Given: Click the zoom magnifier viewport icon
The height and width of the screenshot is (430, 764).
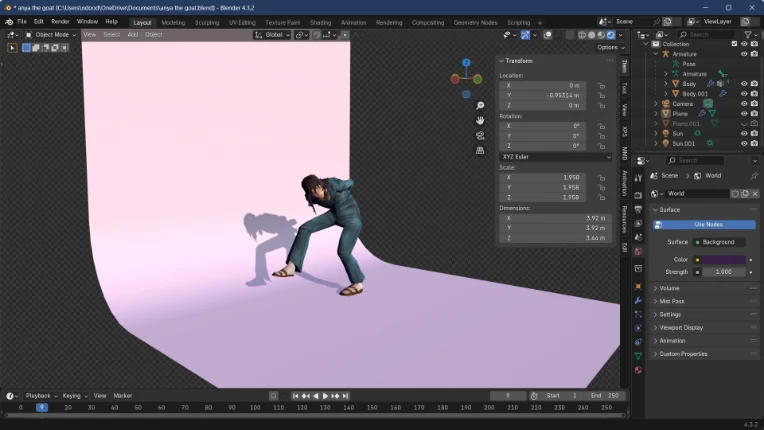Looking at the screenshot, I should 480,105.
